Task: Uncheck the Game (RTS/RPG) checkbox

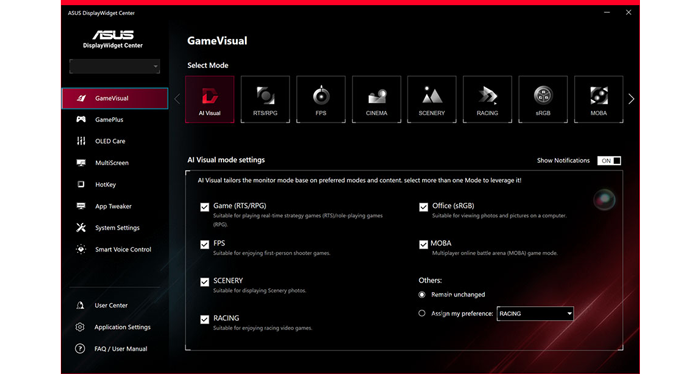Action: (204, 207)
